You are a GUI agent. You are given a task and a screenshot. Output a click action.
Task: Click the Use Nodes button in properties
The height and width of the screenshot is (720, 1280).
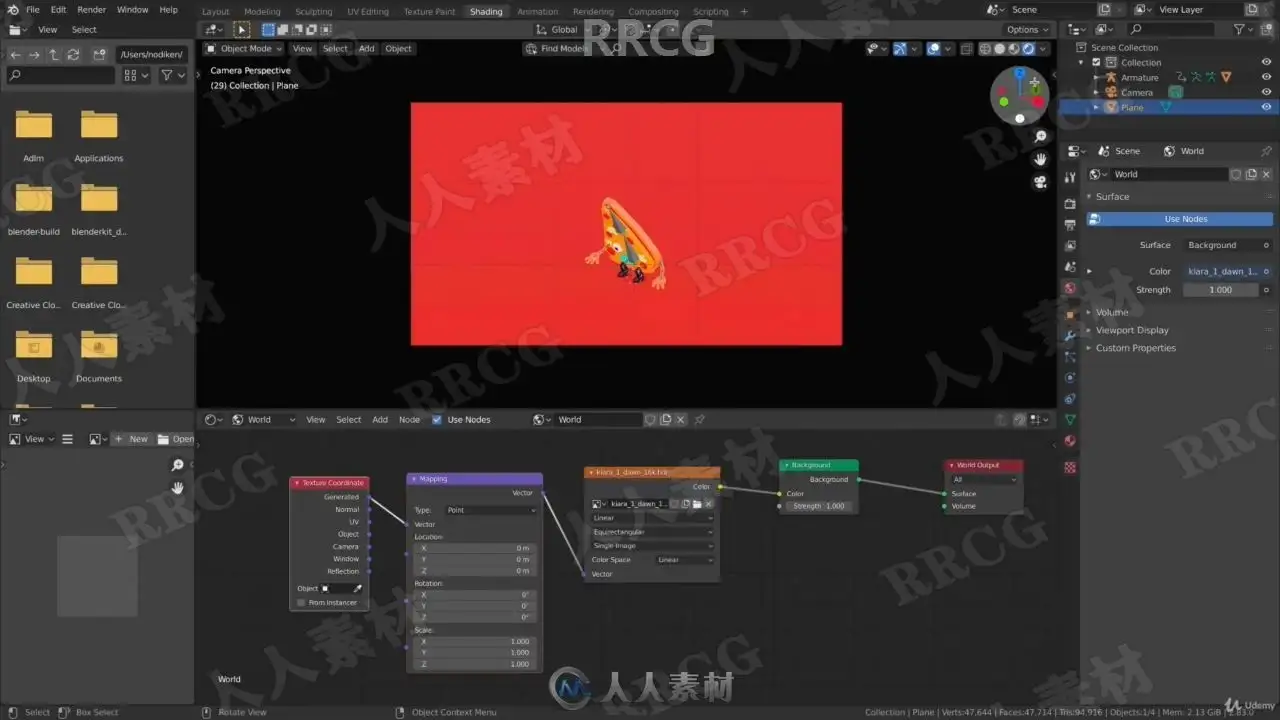[1180, 219]
